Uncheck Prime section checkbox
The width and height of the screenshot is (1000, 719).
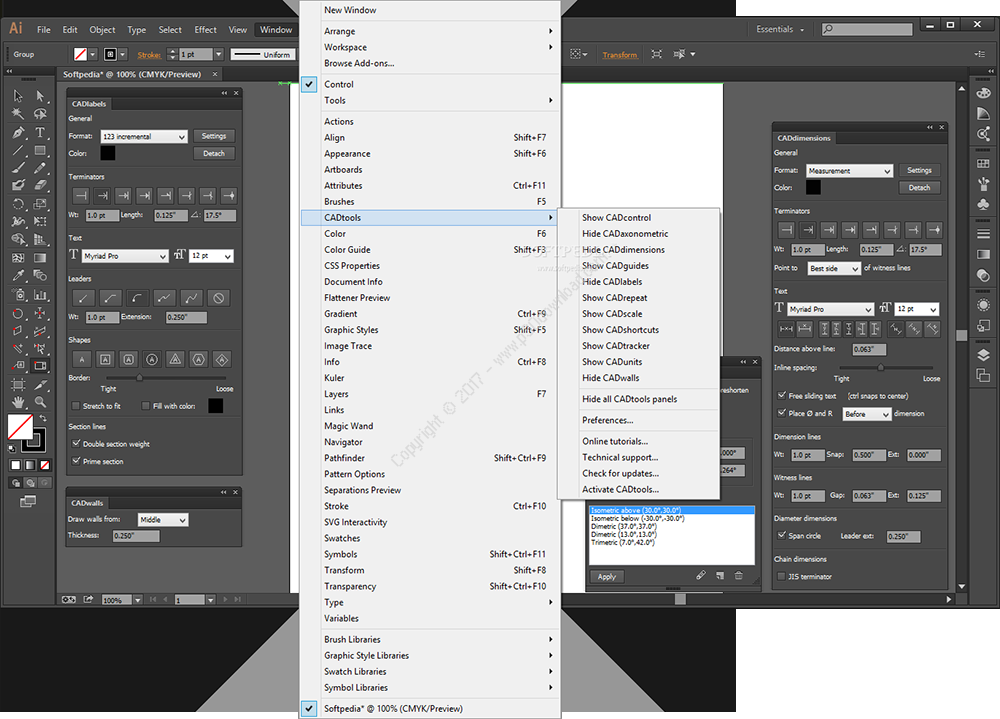(x=76, y=461)
